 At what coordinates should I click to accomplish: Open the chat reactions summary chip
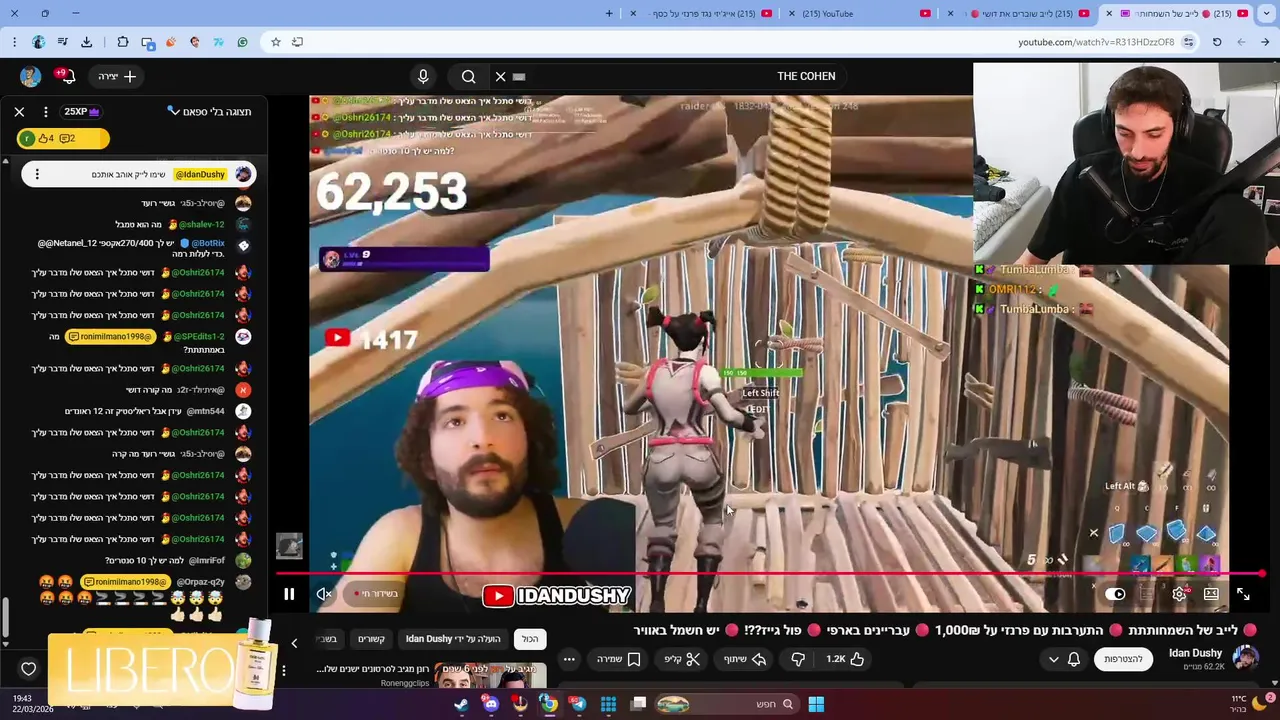(62, 138)
